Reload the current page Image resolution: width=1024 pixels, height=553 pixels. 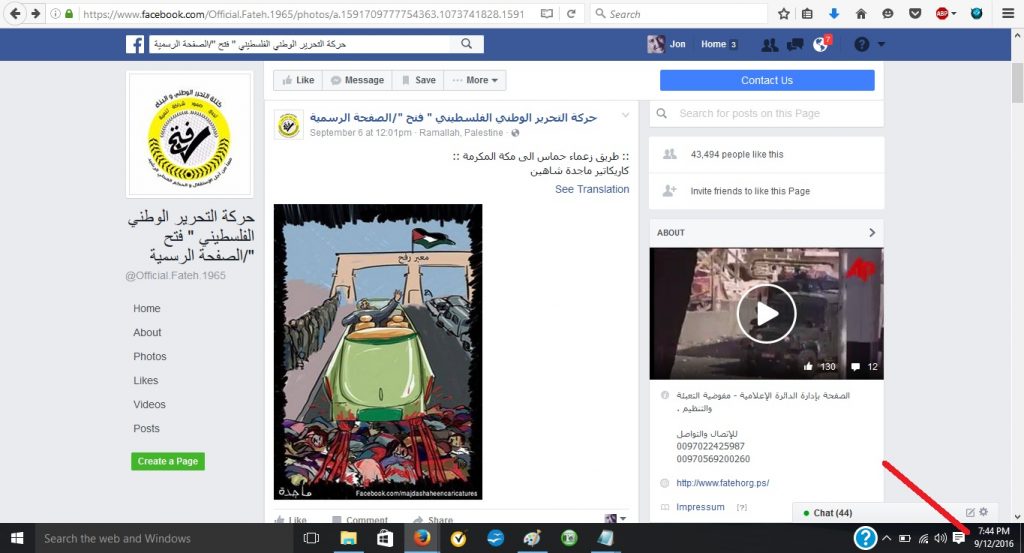click(x=571, y=14)
